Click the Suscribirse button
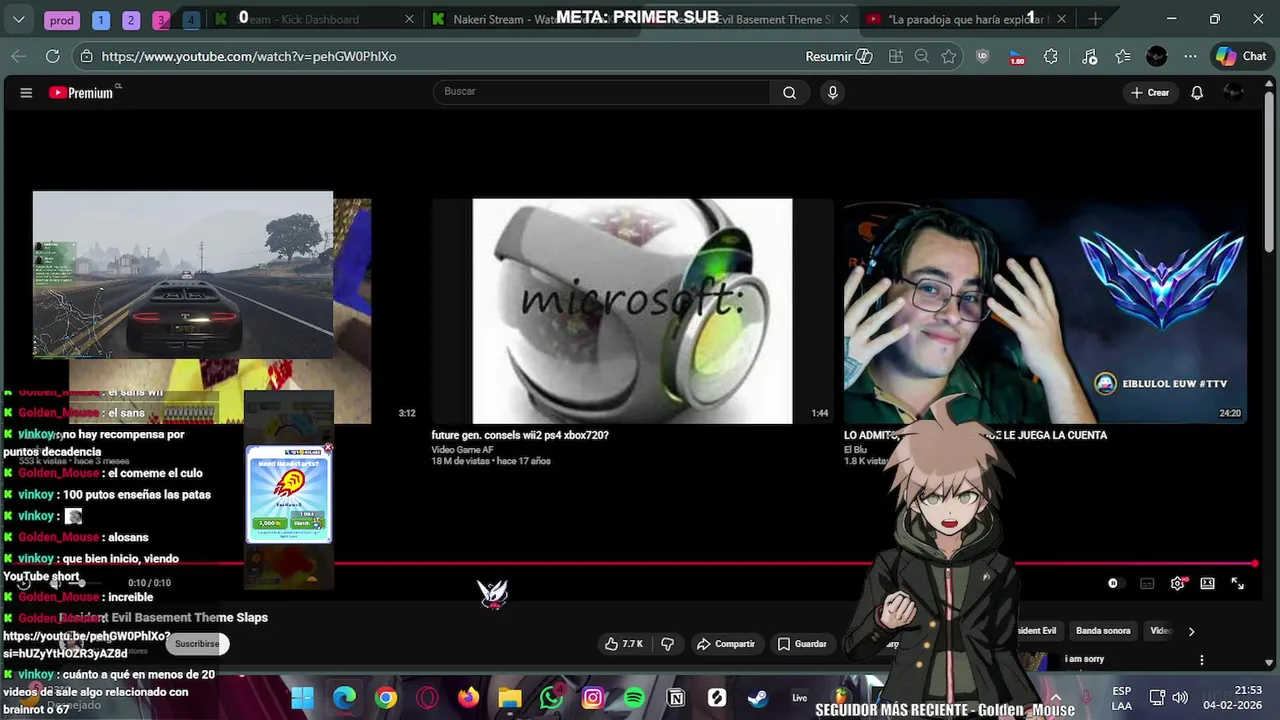The image size is (1280, 720). (x=197, y=644)
